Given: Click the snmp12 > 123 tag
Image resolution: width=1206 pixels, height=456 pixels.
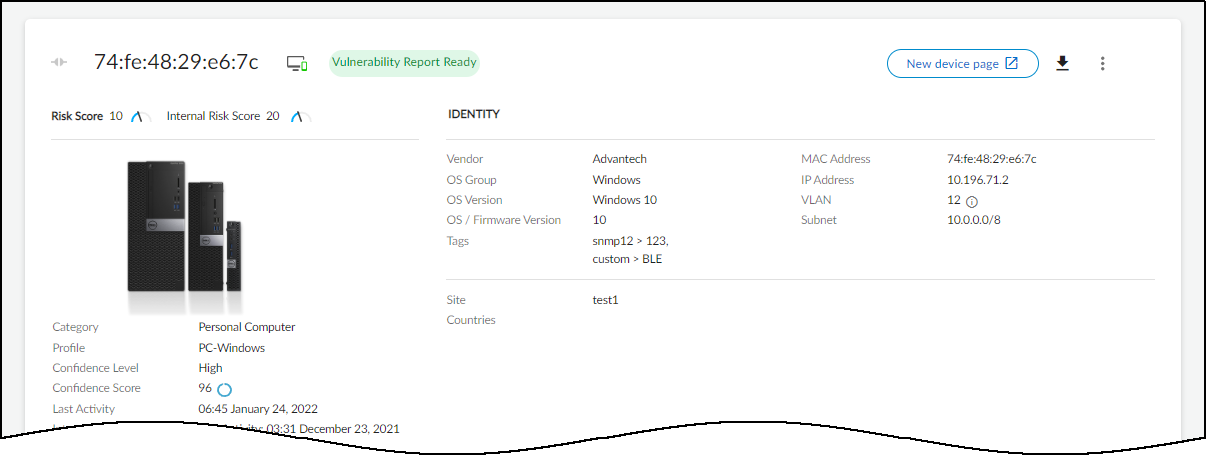Looking at the screenshot, I should pyautogui.click(x=630, y=241).
